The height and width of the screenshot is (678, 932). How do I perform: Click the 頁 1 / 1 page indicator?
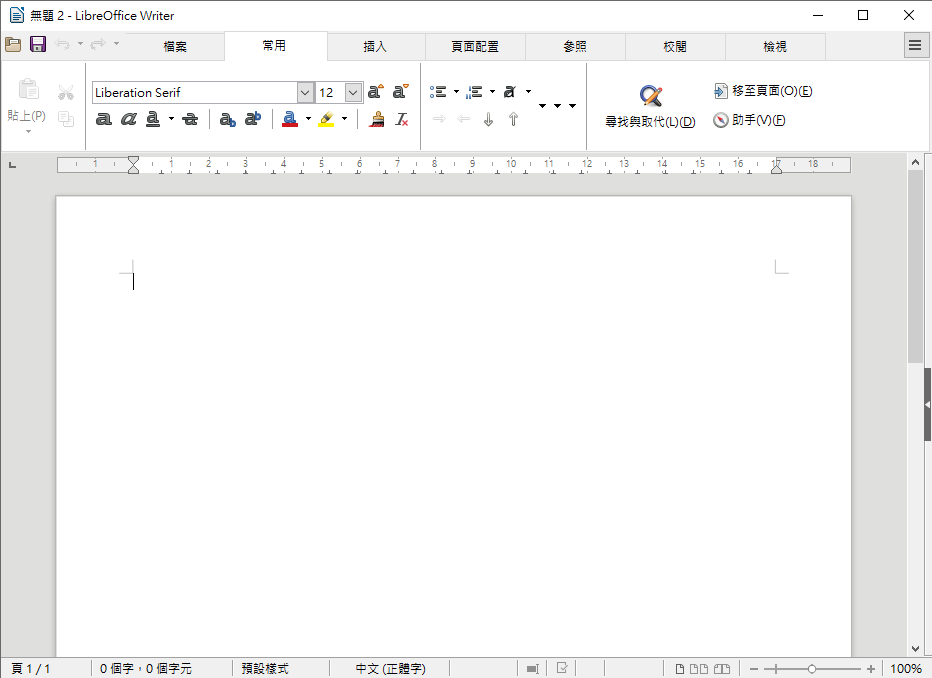(x=31, y=668)
